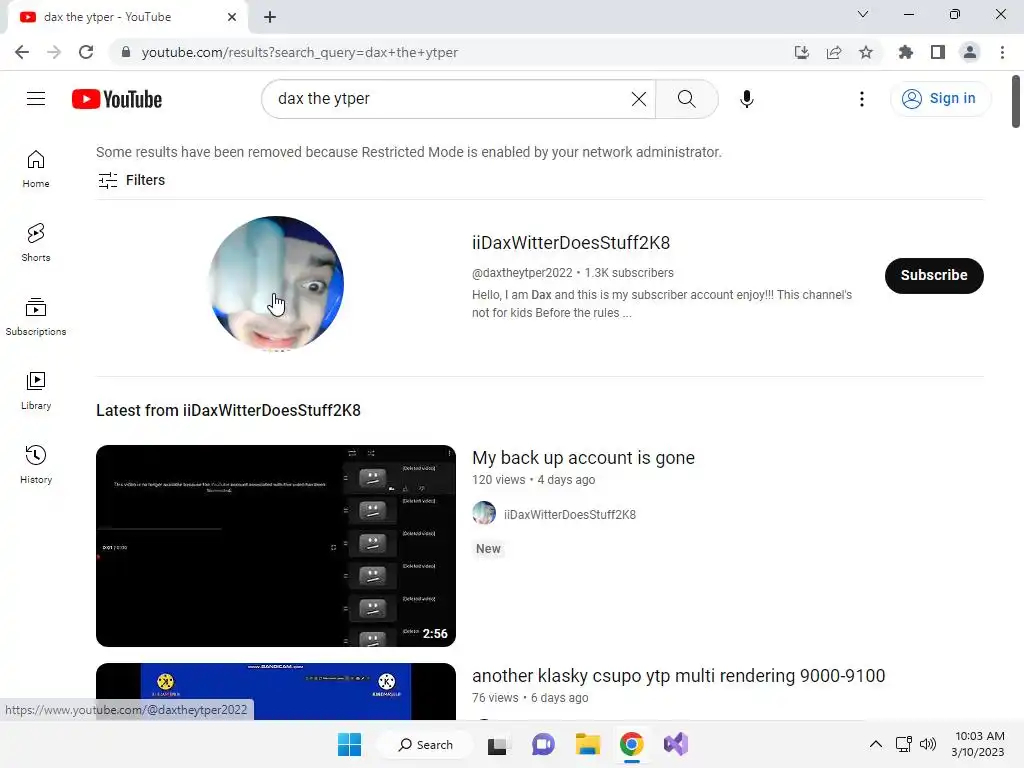Image resolution: width=1024 pixels, height=768 pixels.
Task: Open the YouTube hamburger guide menu
Action: (36, 99)
